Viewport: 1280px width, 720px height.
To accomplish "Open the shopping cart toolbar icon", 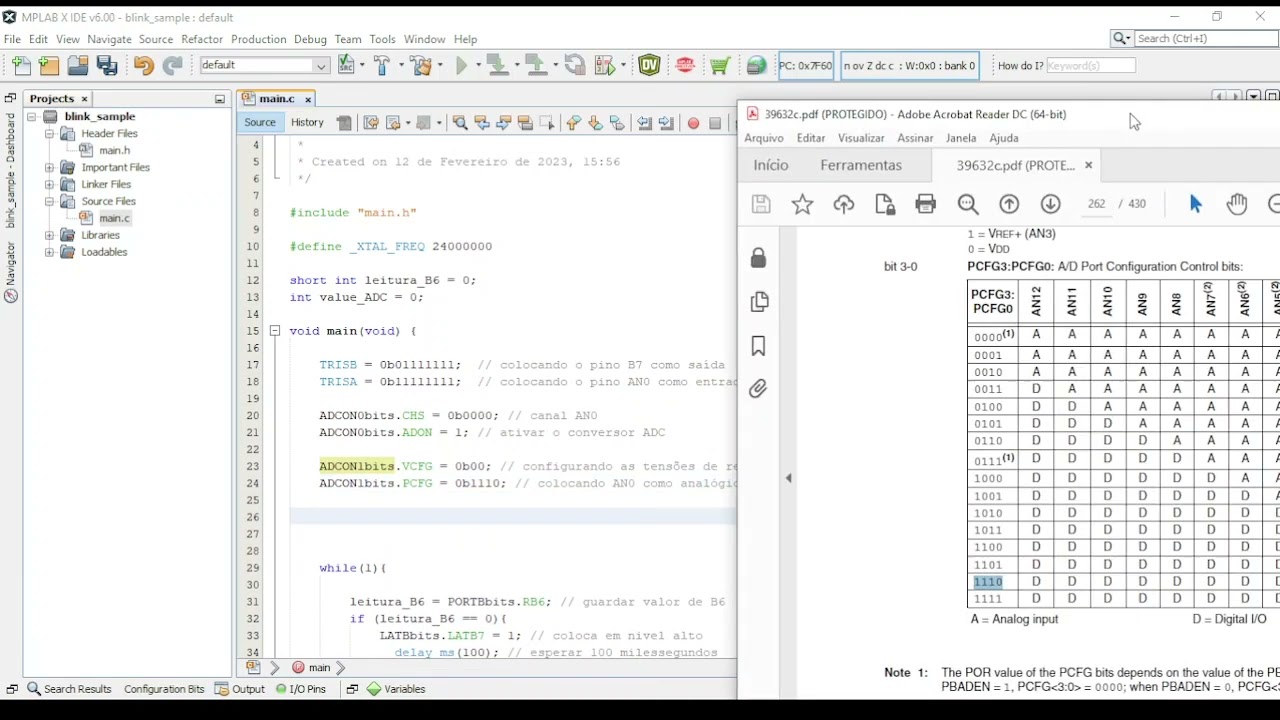I will pyautogui.click(x=719, y=66).
